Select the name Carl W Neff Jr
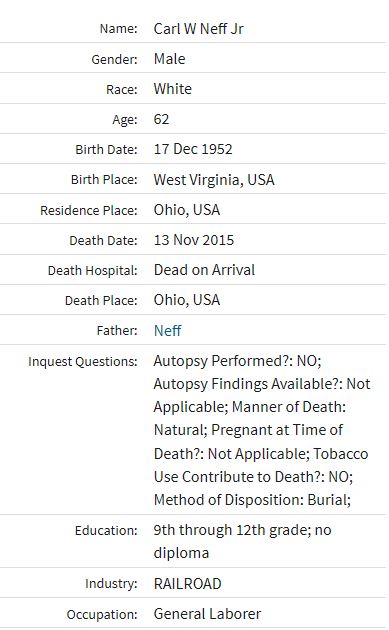Screen dimensions: 389x630 click(199, 29)
